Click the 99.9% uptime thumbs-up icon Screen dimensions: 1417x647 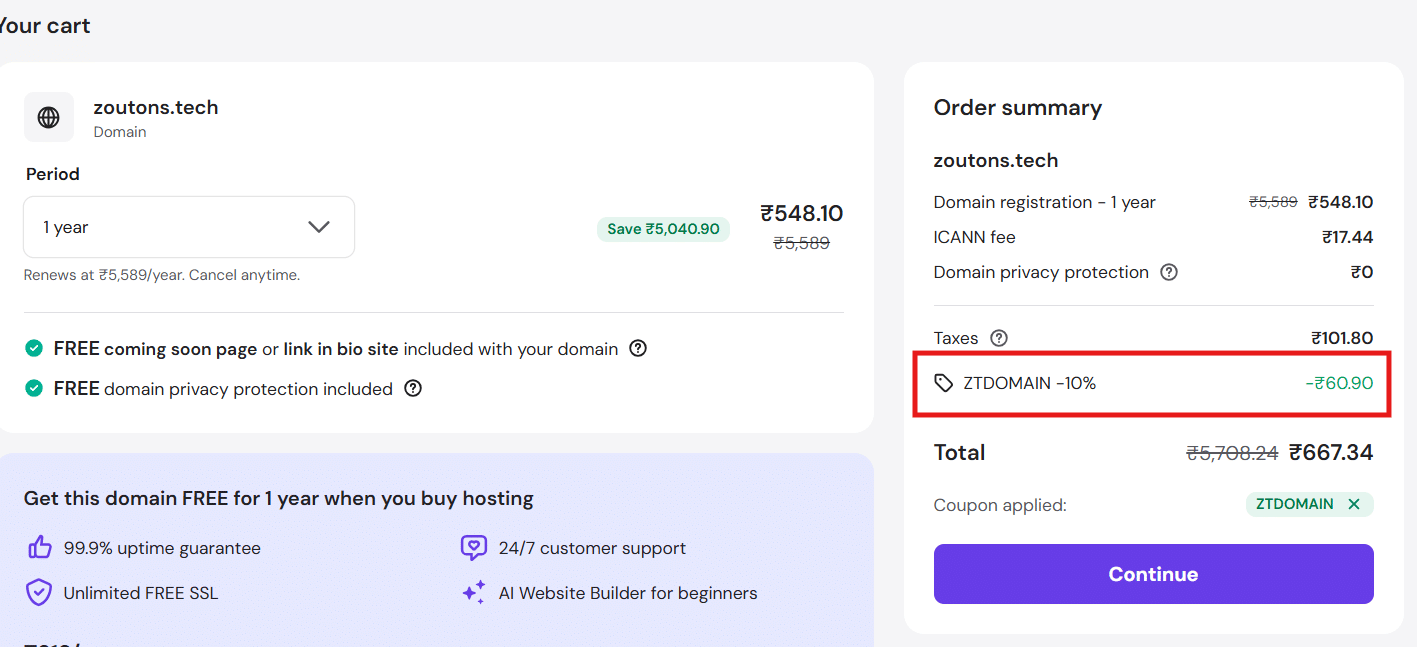point(39,547)
